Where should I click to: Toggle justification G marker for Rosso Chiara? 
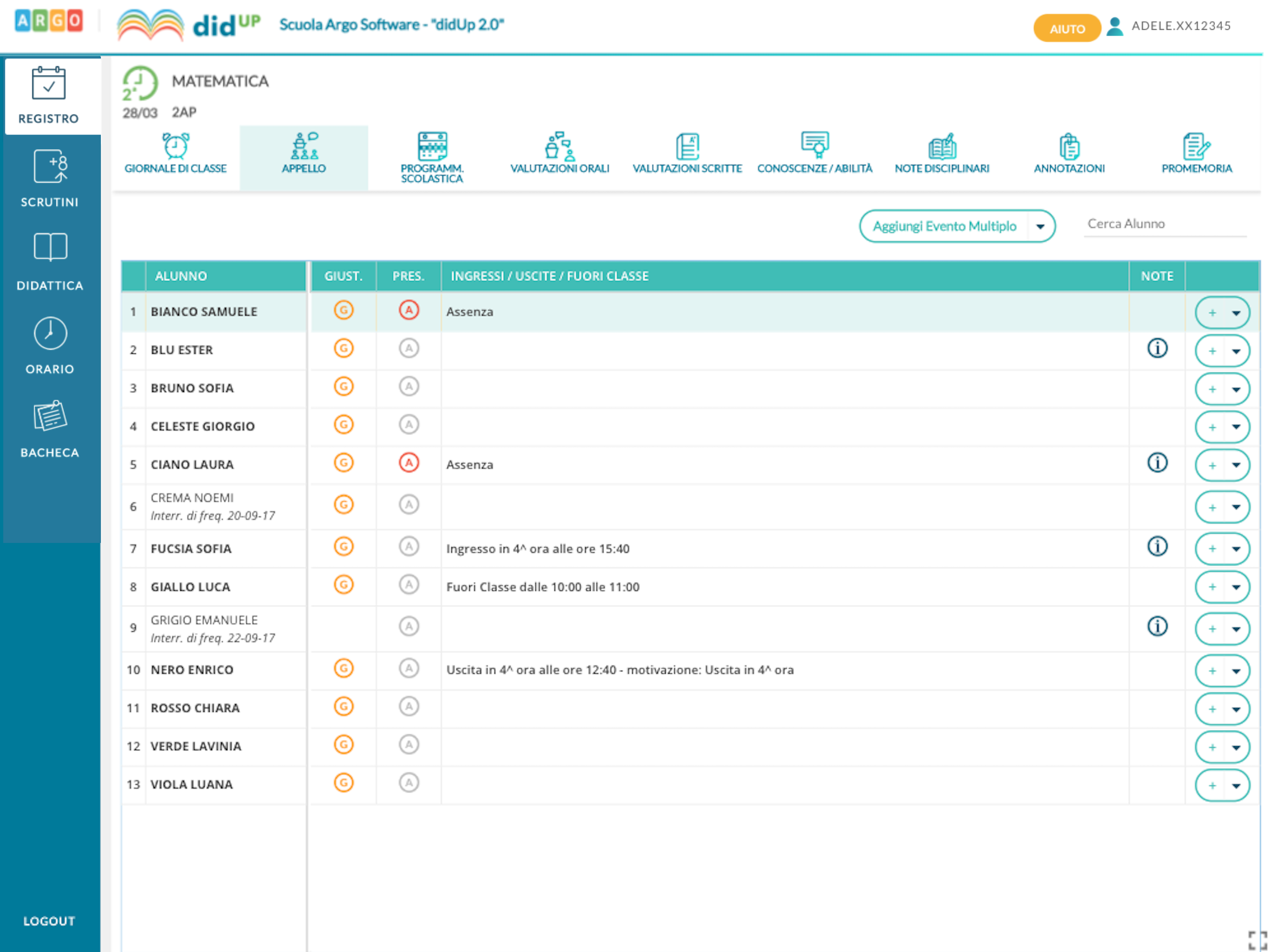(344, 706)
